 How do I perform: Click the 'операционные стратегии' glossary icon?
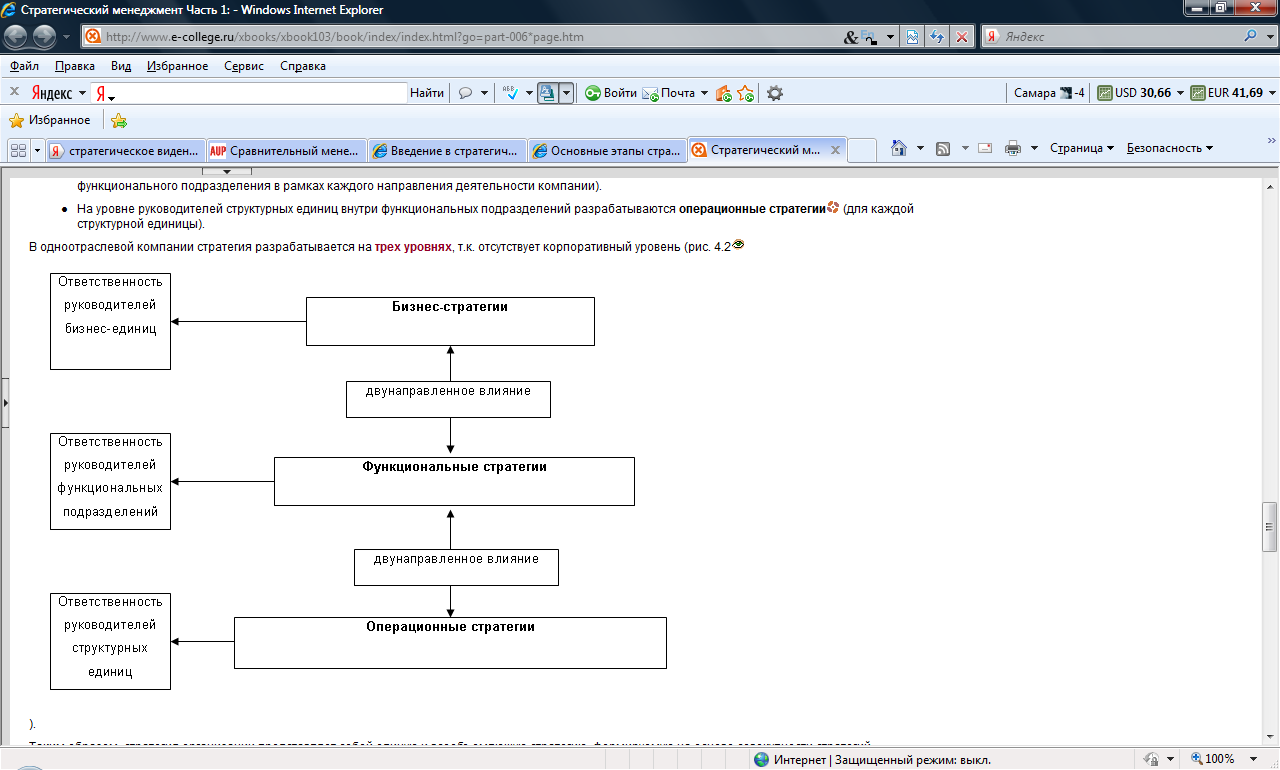pyautogui.click(x=833, y=208)
